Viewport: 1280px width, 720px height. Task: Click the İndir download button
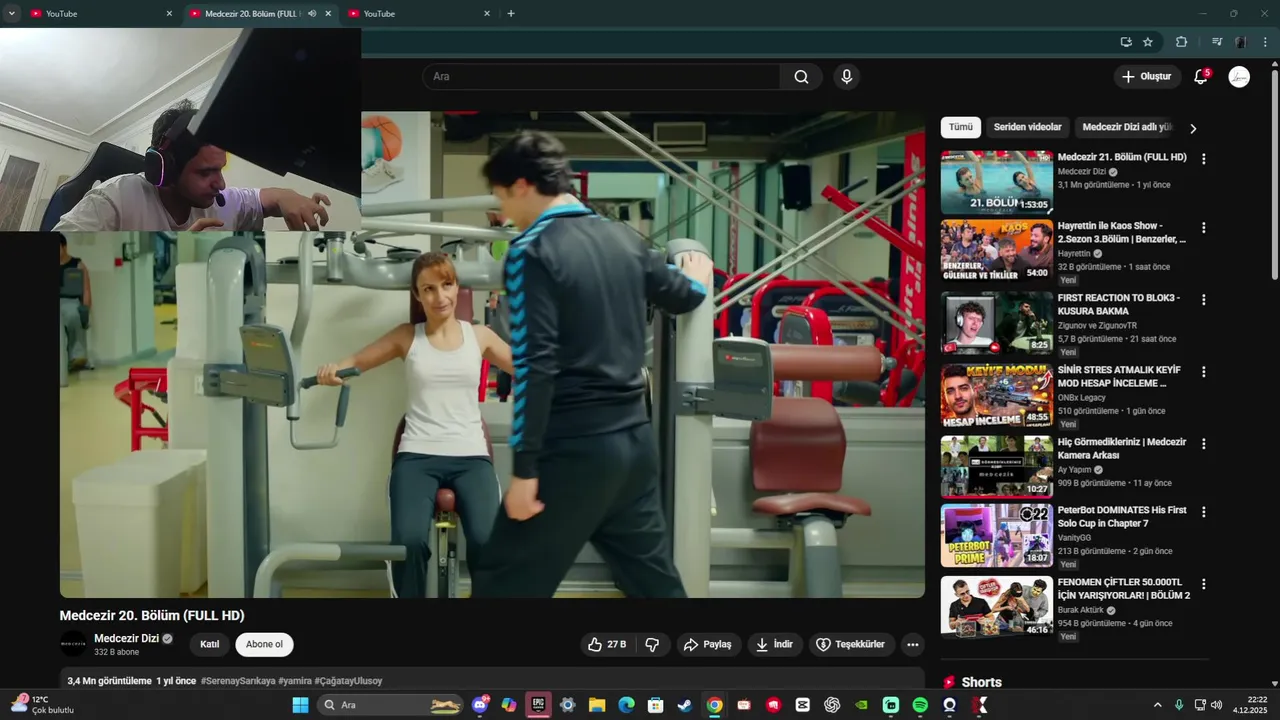[x=774, y=645]
